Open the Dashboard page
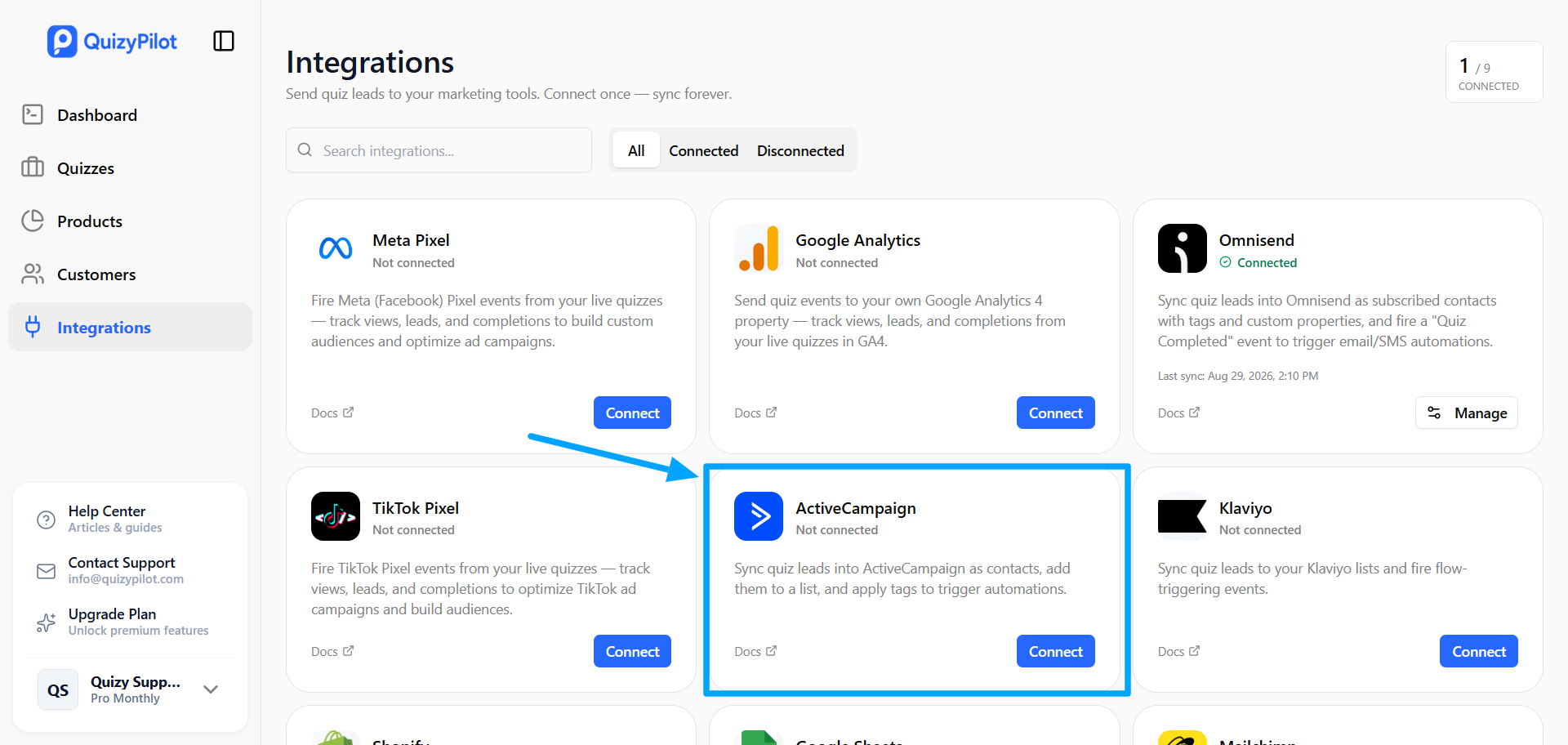 (130, 114)
